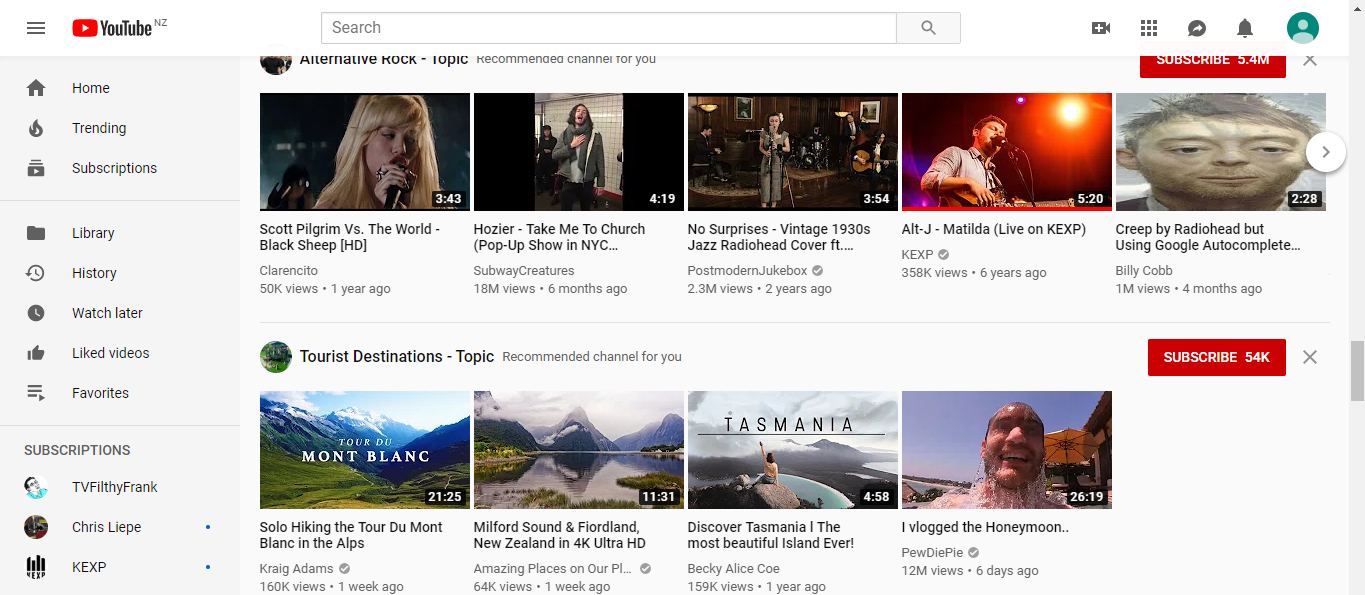Click into the Search field

click(608, 28)
